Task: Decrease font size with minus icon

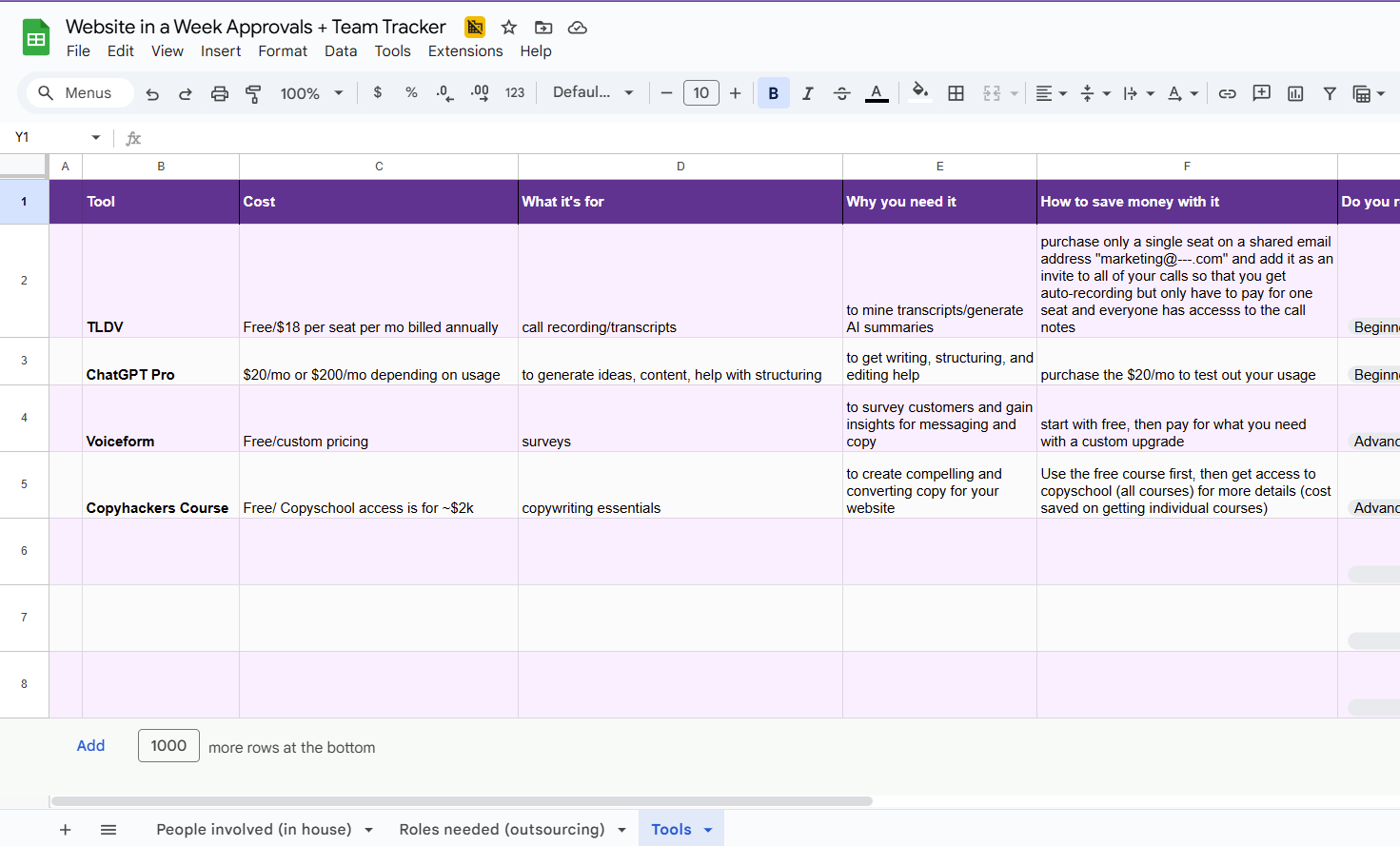Action: pos(666,92)
